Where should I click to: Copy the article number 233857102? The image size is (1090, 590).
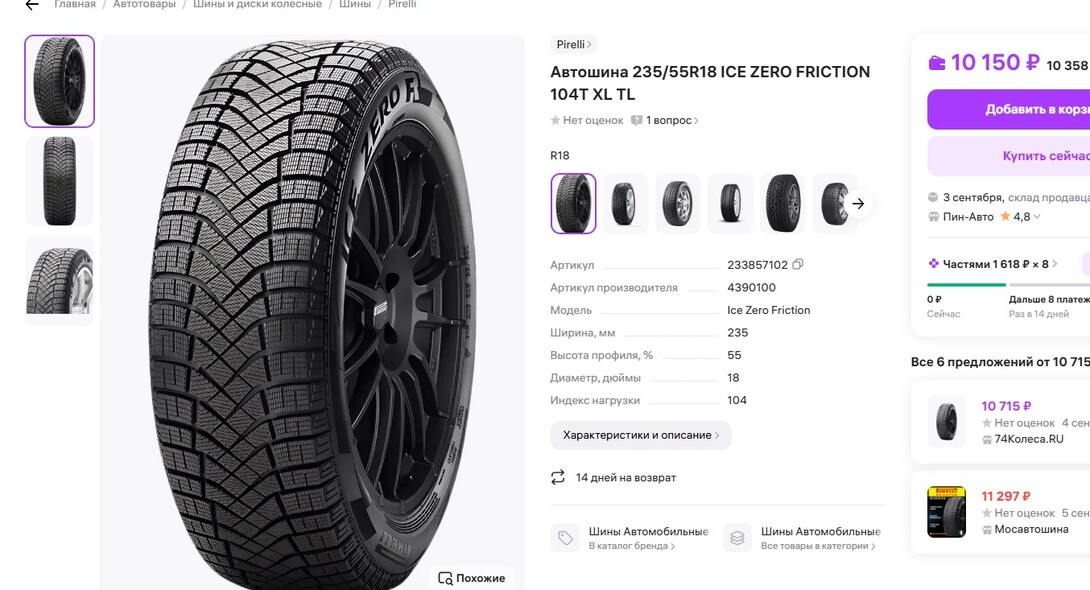(797, 265)
